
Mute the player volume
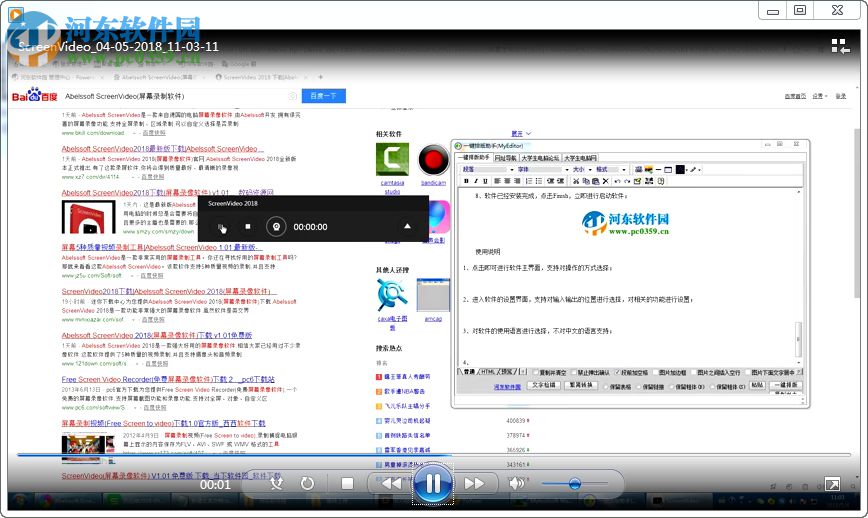516,483
